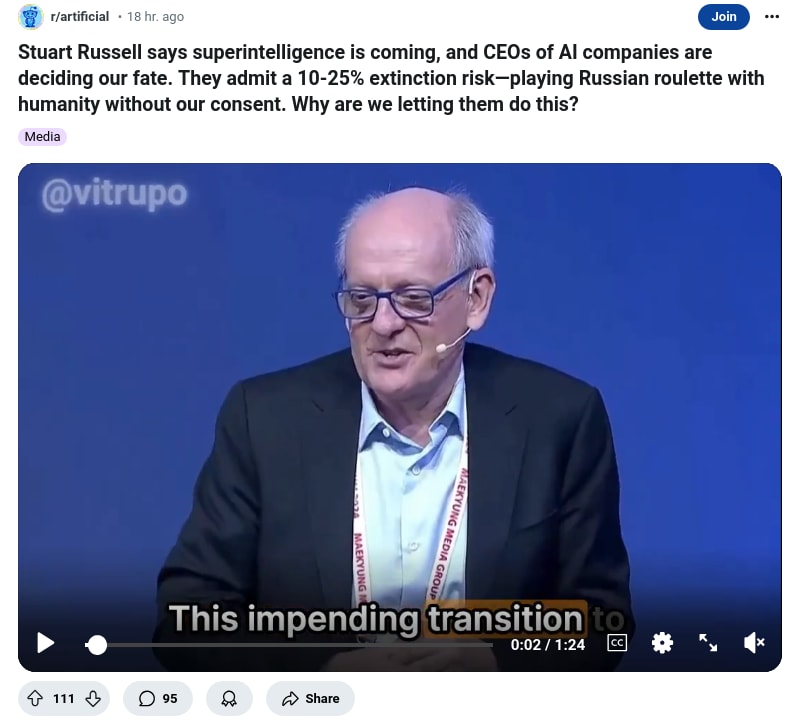The image size is (798, 720).
Task: Play the Stuart Russell video
Action: point(45,643)
